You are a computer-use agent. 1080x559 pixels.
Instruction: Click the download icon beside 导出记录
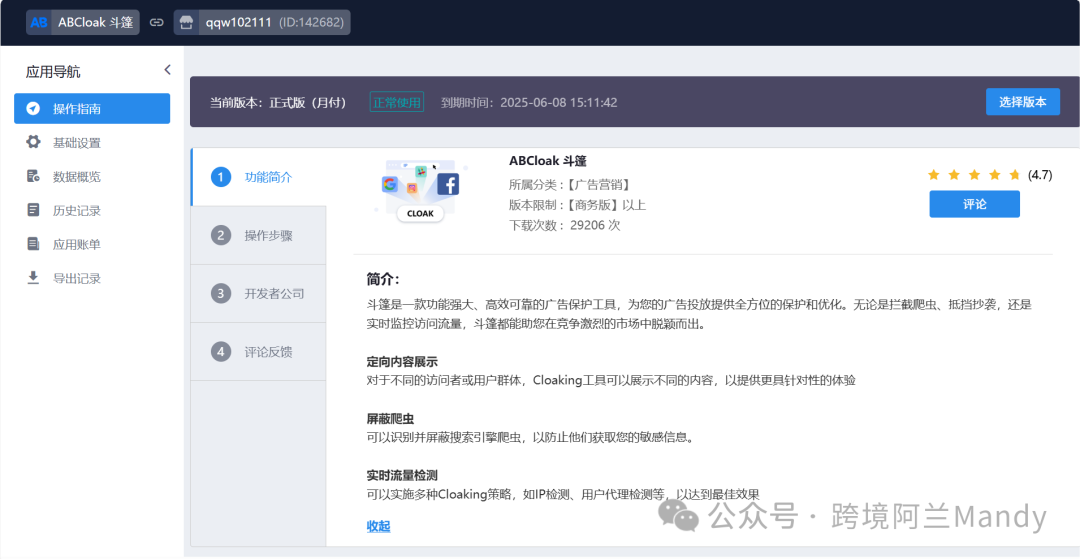coord(33,278)
